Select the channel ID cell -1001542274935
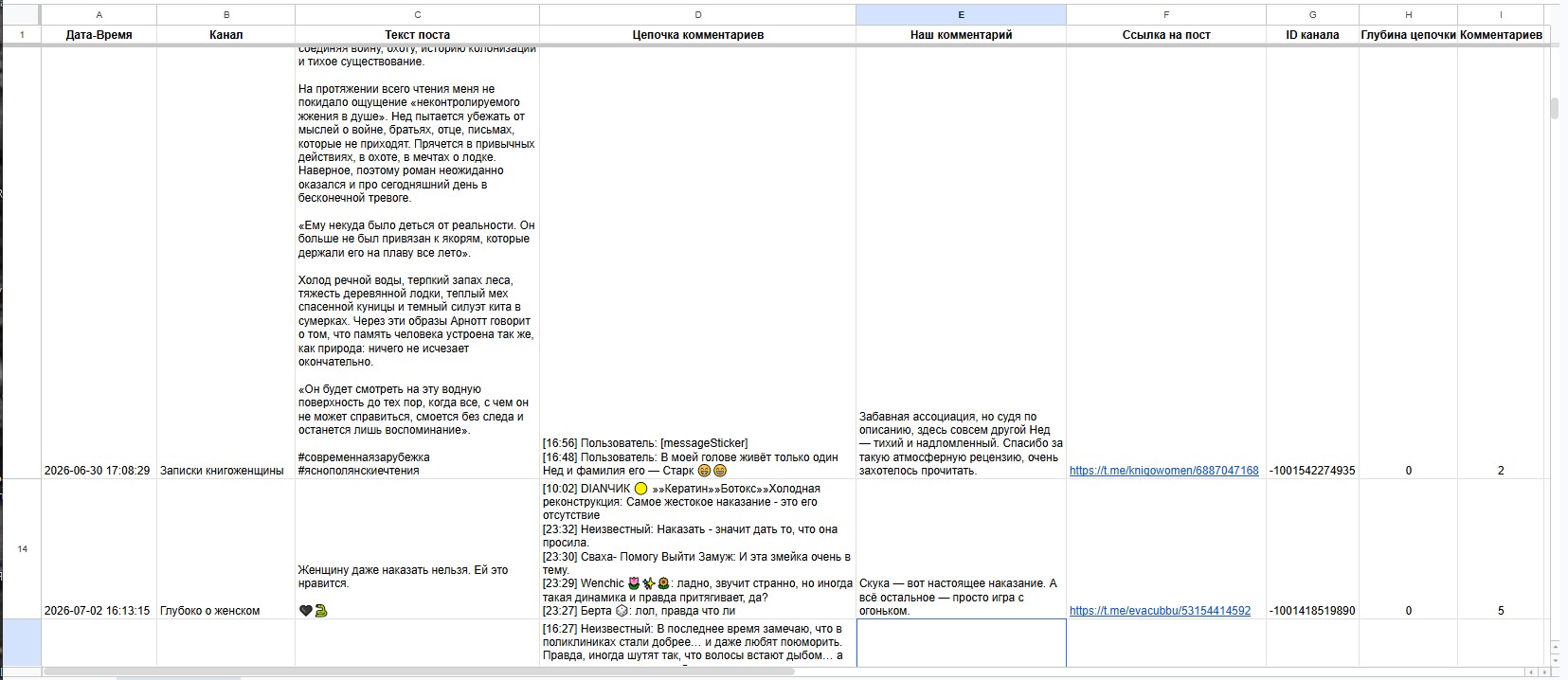 point(1313,263)
